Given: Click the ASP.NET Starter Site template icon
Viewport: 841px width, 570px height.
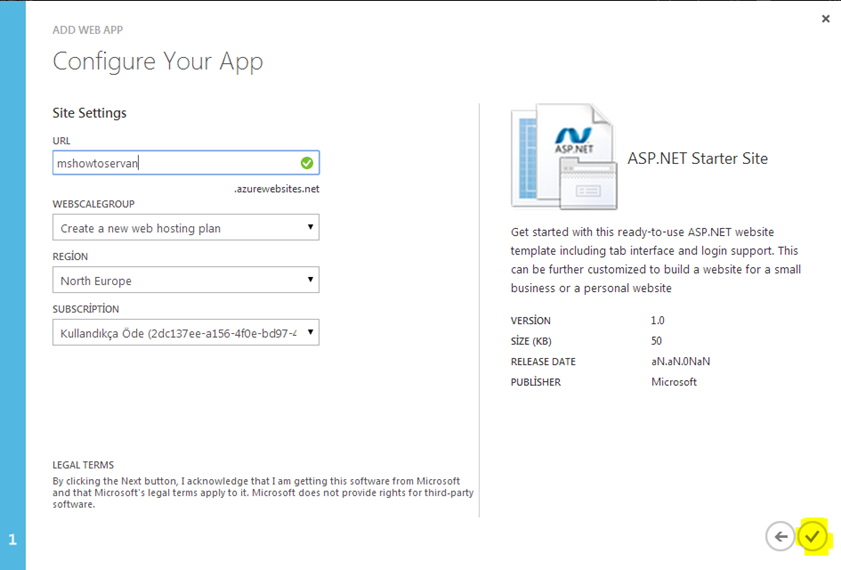Looking at the screenshot, I should pyautogui.click(x=560, y=157).
